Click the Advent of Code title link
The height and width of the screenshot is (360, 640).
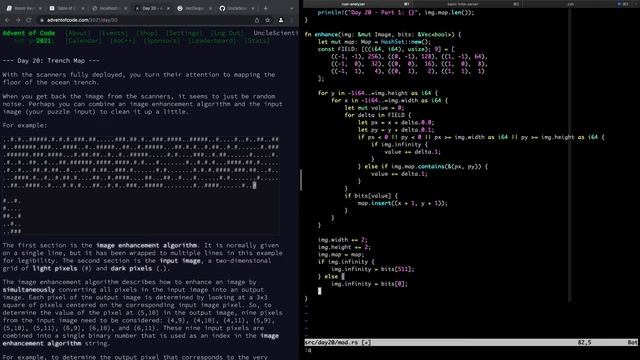29,33
